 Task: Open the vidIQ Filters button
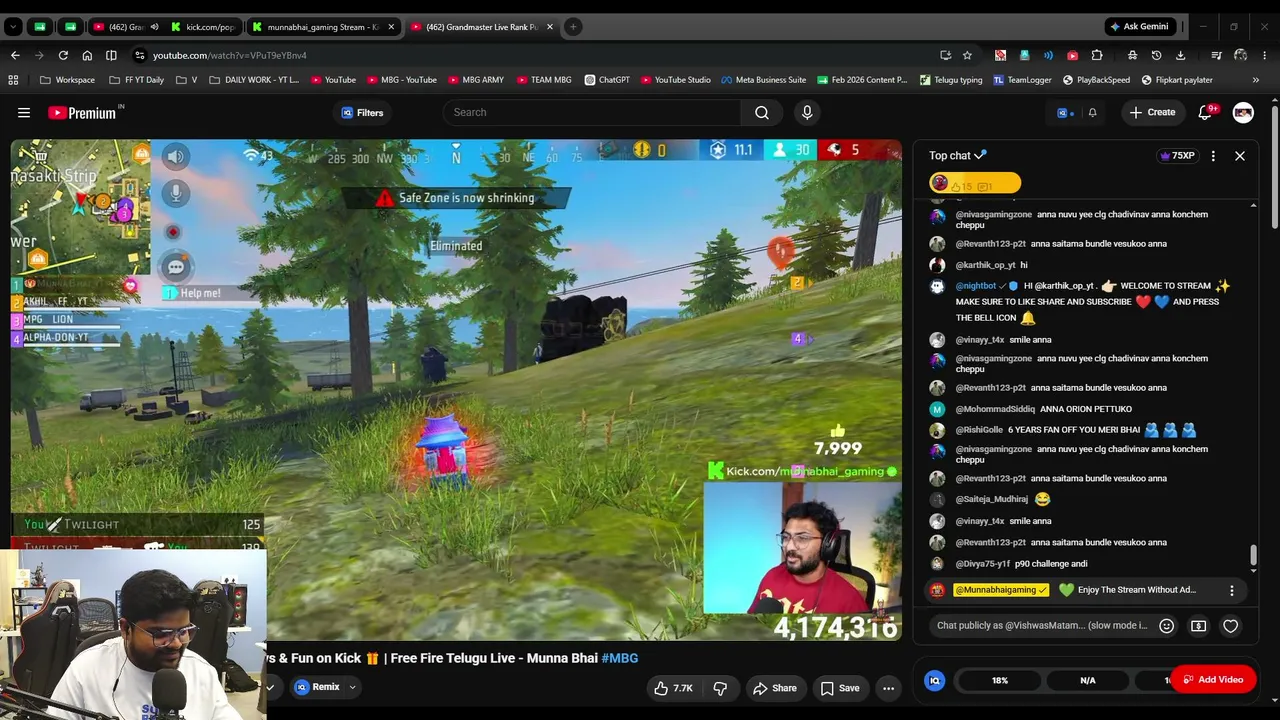point(362,113)
